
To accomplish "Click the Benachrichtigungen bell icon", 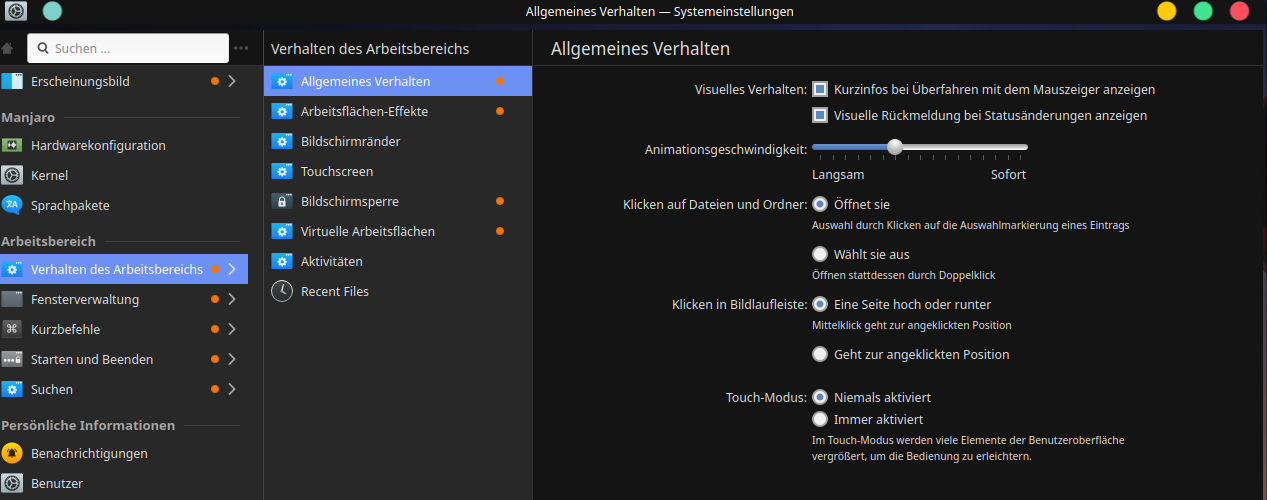I will [x=12, y=453].
